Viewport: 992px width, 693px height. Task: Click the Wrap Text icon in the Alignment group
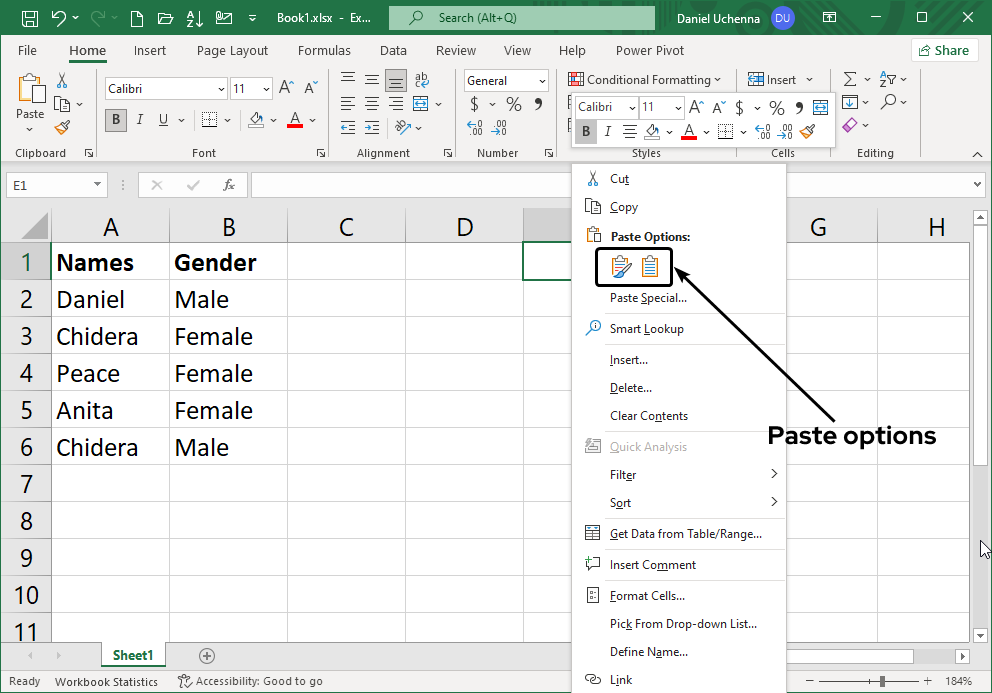(422, 81)
